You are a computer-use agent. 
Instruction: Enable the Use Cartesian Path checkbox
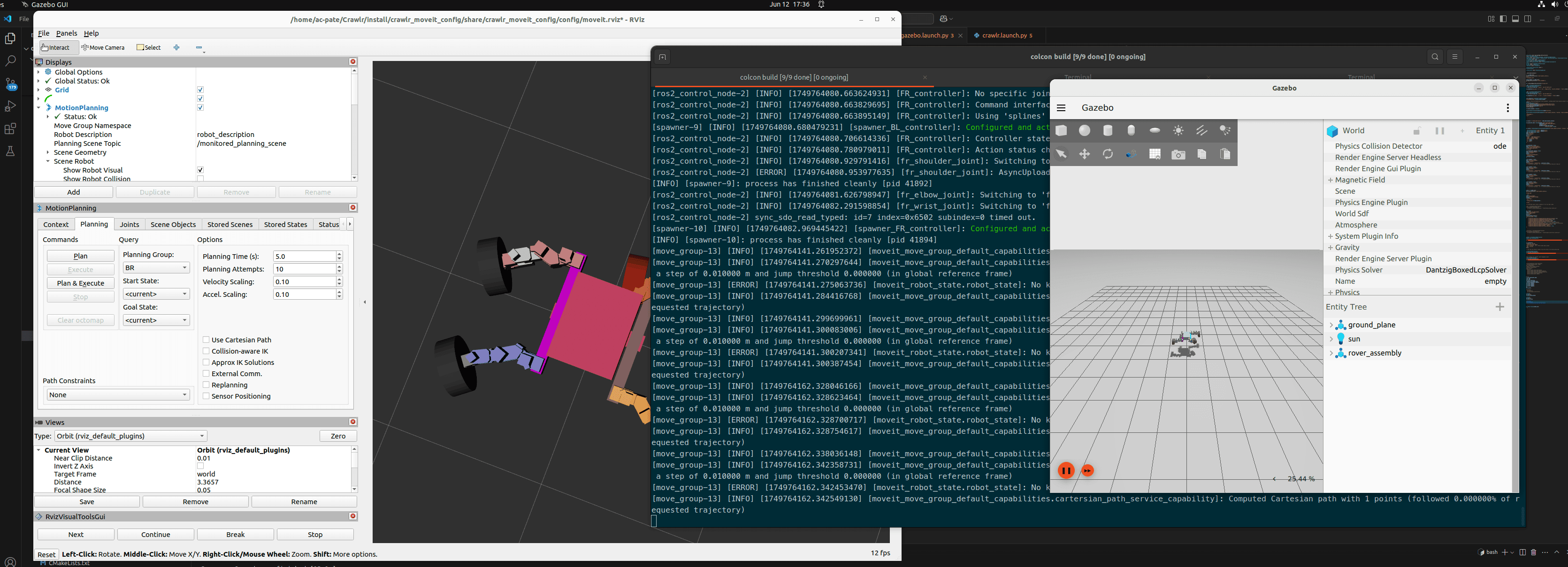[206, 340]
